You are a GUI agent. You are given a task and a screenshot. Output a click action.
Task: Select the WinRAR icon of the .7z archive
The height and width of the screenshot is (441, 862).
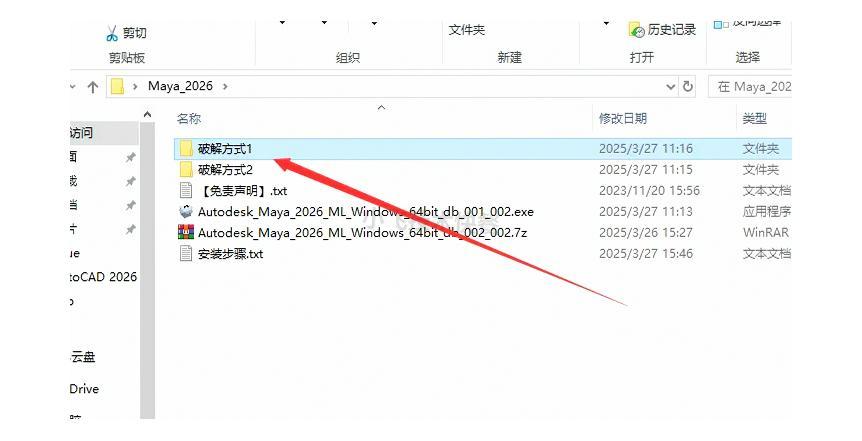(x=186, y=232)
